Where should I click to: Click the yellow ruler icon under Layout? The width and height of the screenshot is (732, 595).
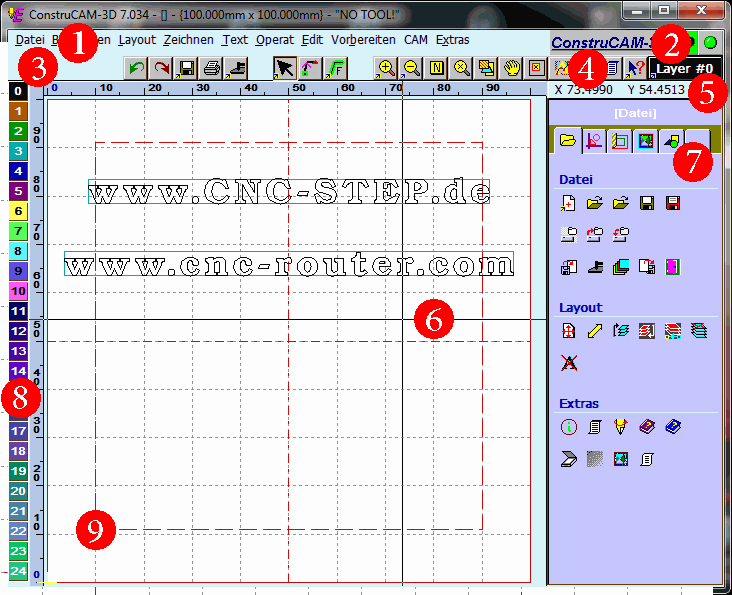click(594, 331)
